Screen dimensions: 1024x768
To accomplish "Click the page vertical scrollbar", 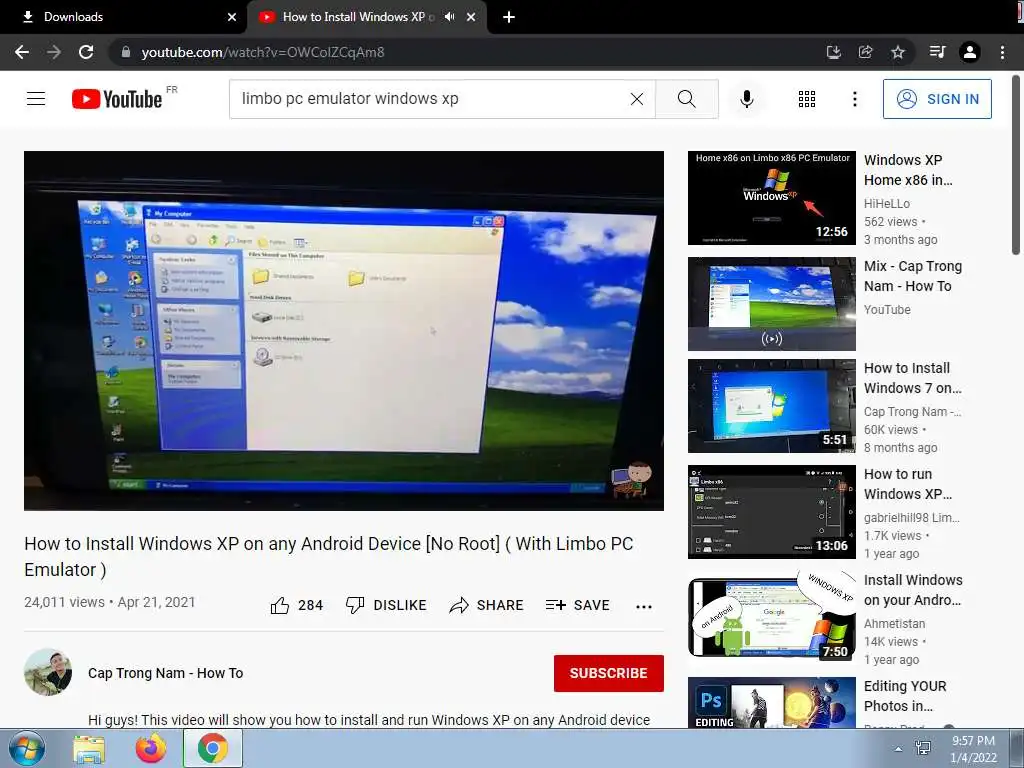I will click(x=1016, y=166).
